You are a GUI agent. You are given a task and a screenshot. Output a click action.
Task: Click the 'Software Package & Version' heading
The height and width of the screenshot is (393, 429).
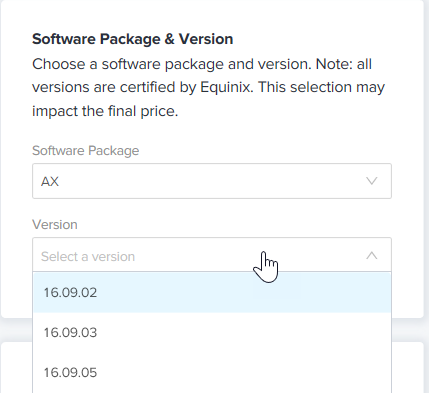tap(133, 39)
